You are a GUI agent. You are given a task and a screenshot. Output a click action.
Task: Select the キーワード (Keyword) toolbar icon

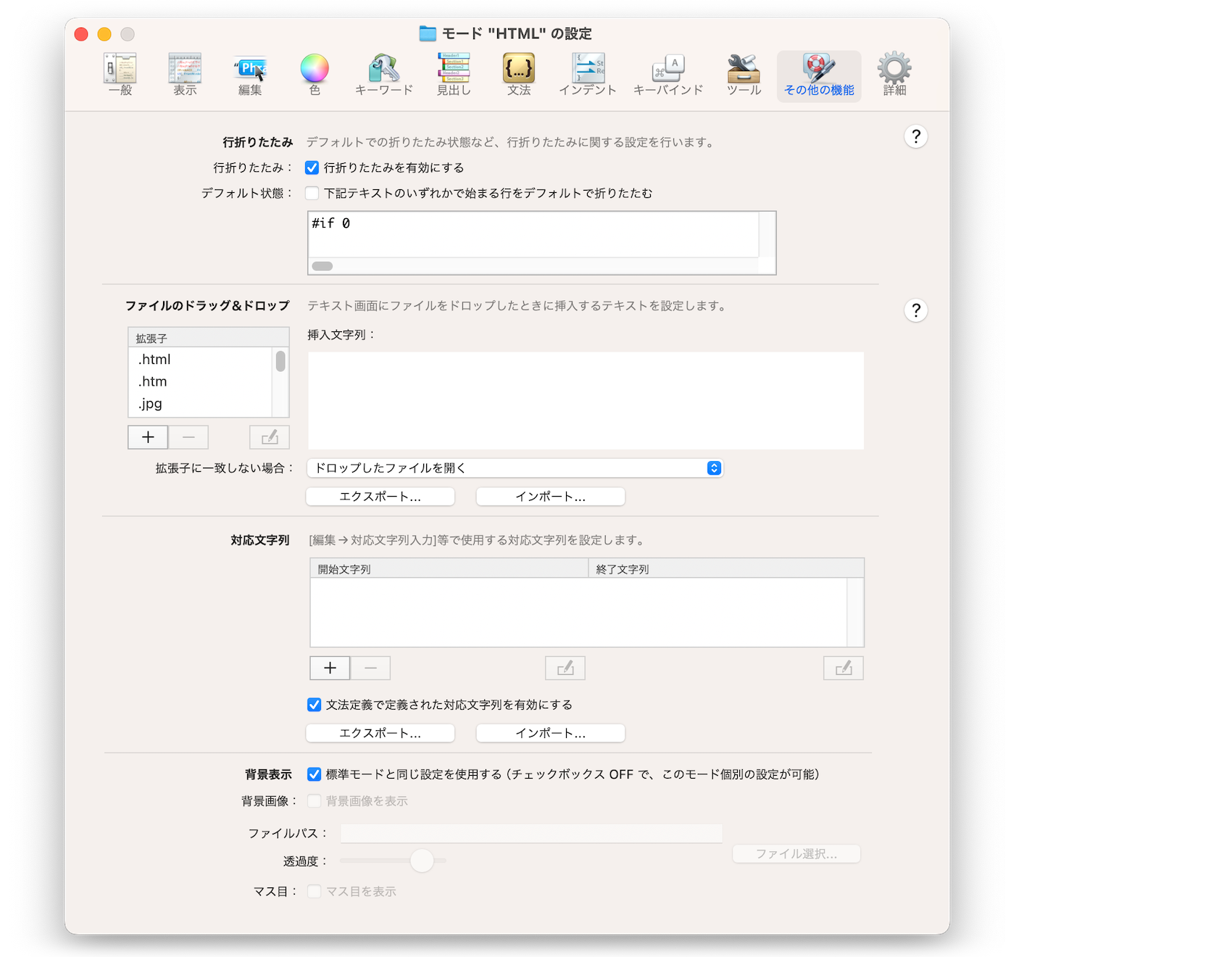pyautogui.click(x=383, y=75)
